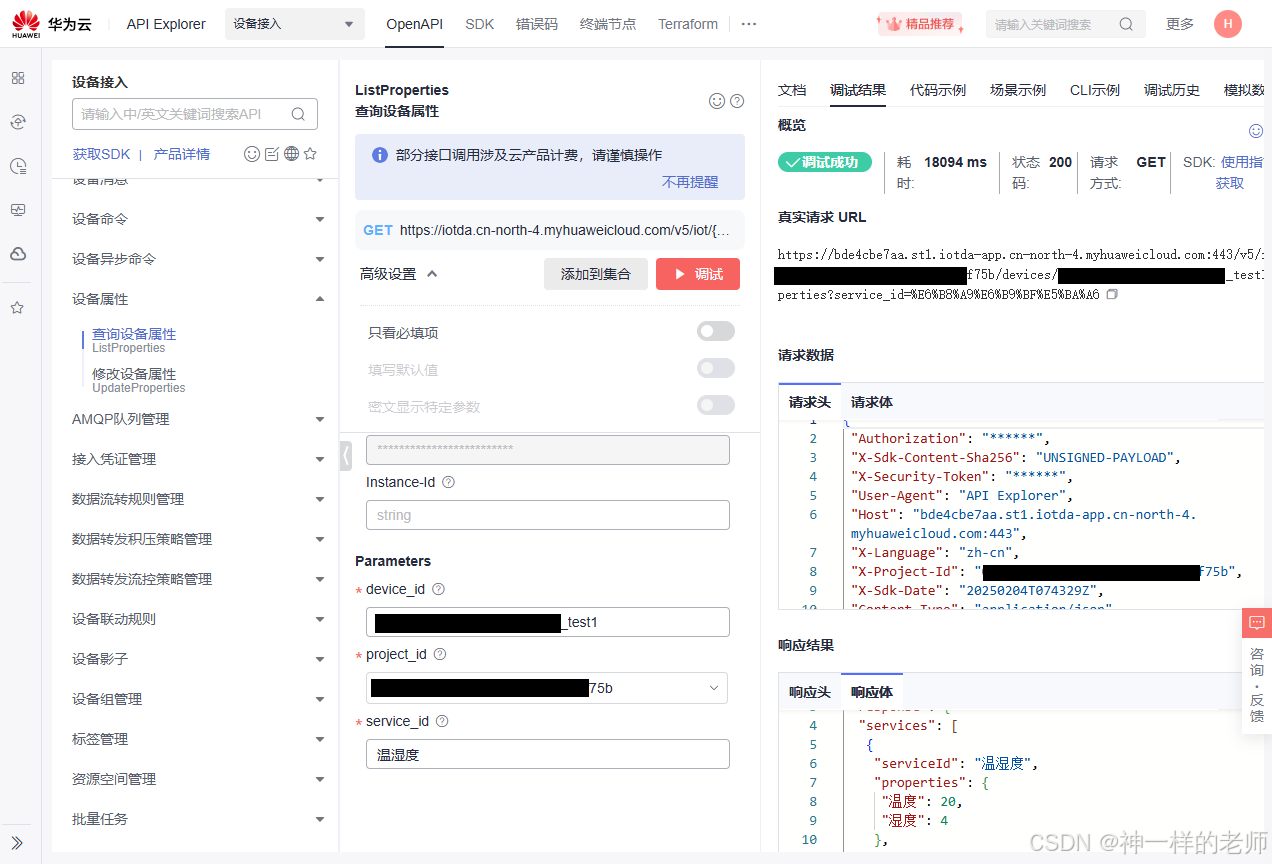Copy the real request URL via copy icon
The height and width of the screenshot is (864, 1272).
[1112, 295]
